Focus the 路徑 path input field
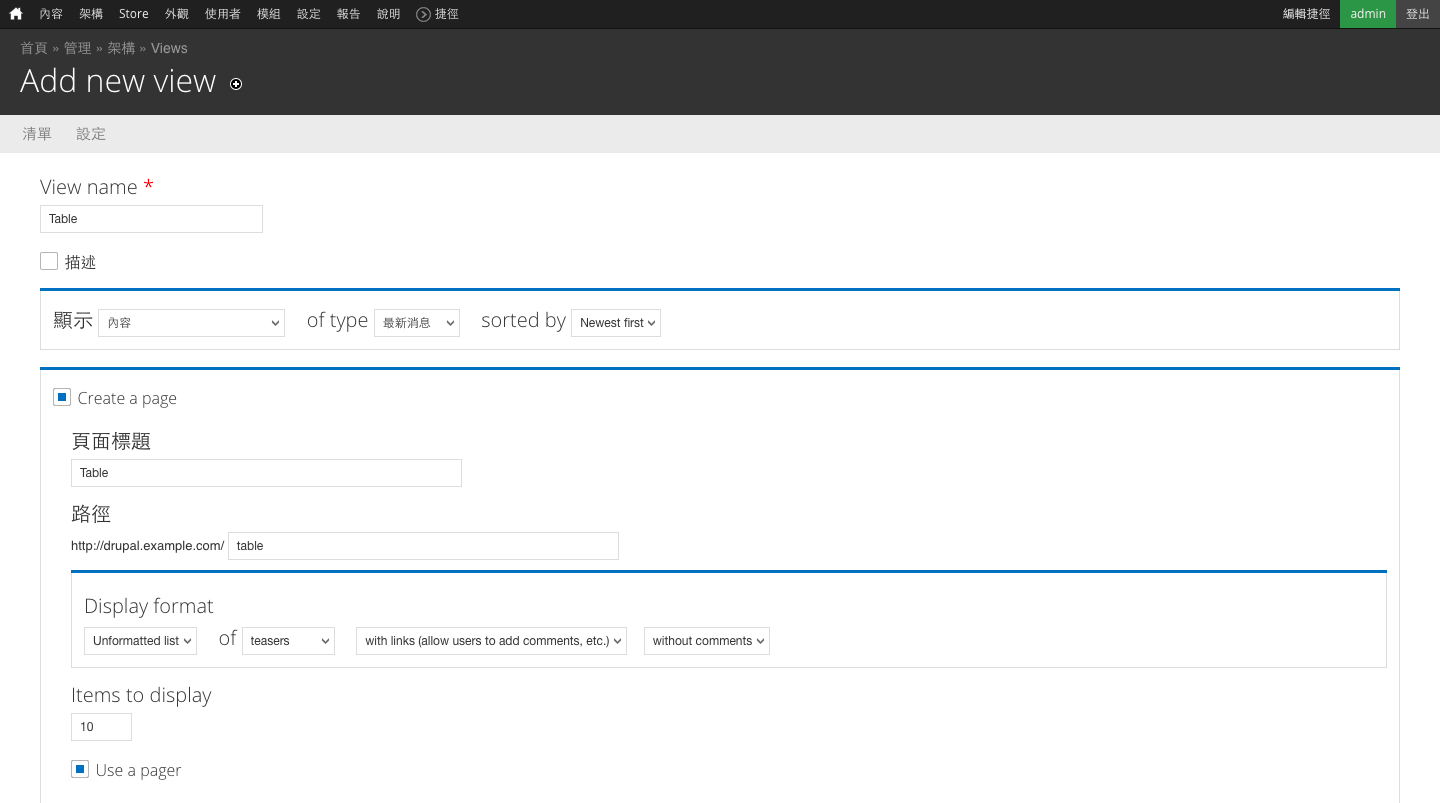The image size is (1440, 803). pyautogui.click(x=423, y=546)
